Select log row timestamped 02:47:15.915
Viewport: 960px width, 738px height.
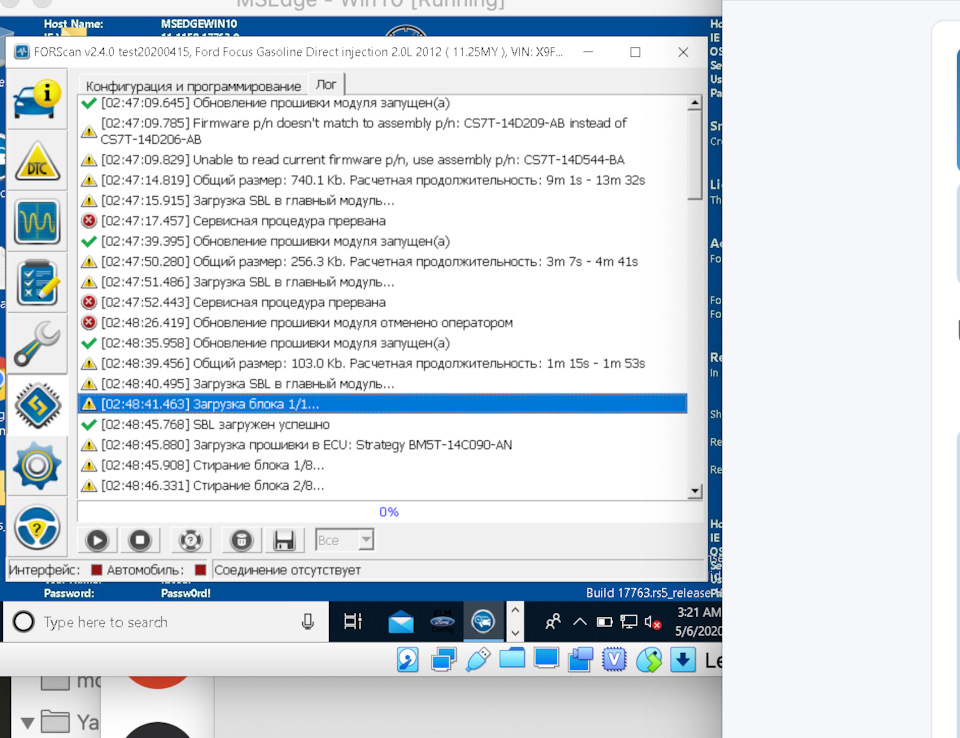click(x=383, y=200)
